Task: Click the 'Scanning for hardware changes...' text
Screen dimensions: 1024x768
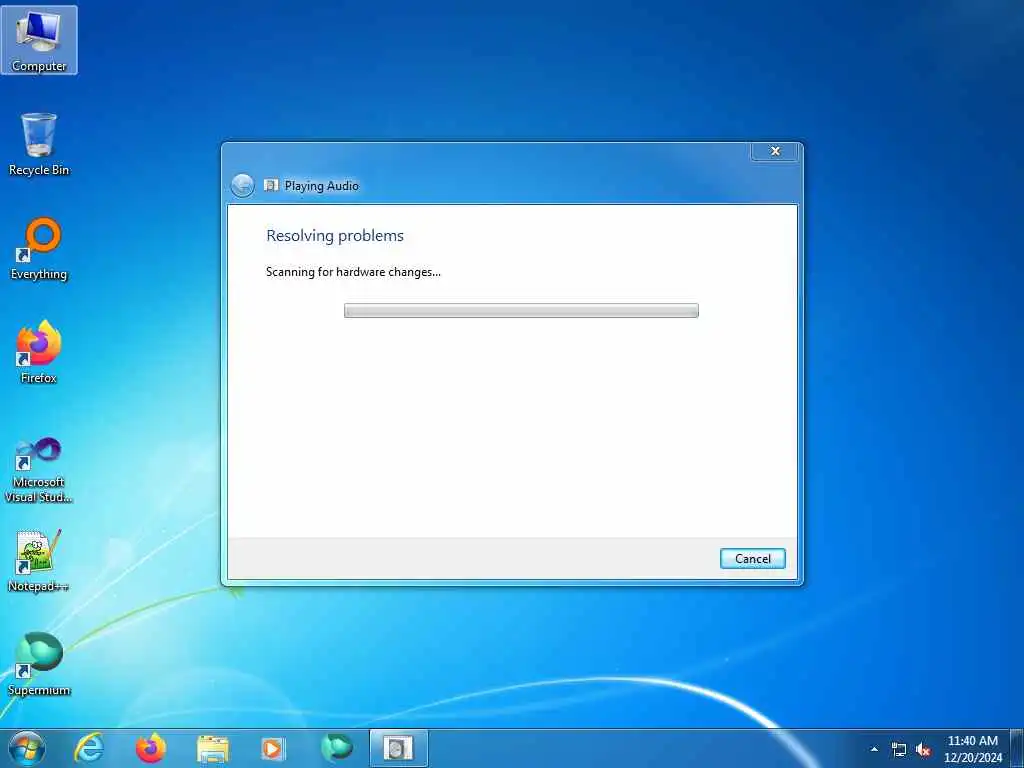Action: [353, 272]
